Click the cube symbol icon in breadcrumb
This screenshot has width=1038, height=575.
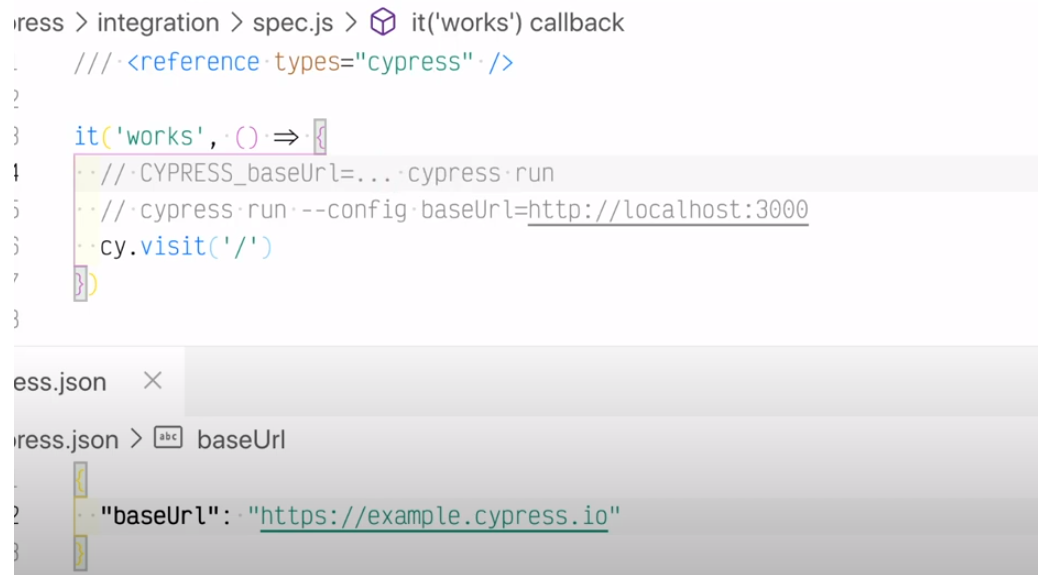coord(384,22)
